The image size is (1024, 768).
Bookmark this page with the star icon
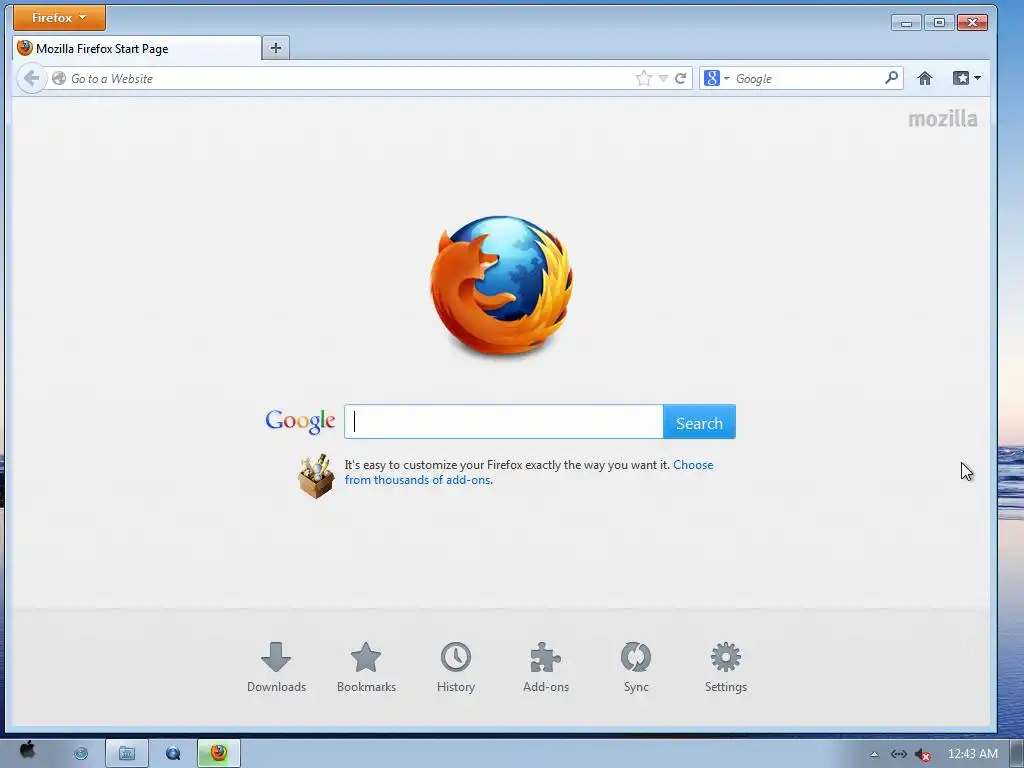click(x=644, y=78)
